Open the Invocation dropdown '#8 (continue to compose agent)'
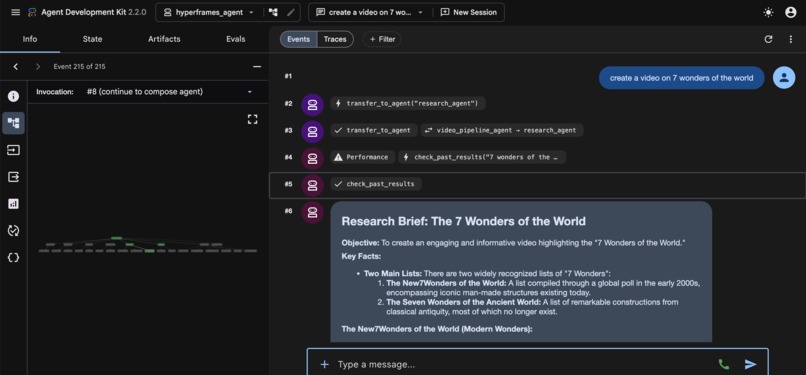The image size is (806, 375). tap(170, 92)
